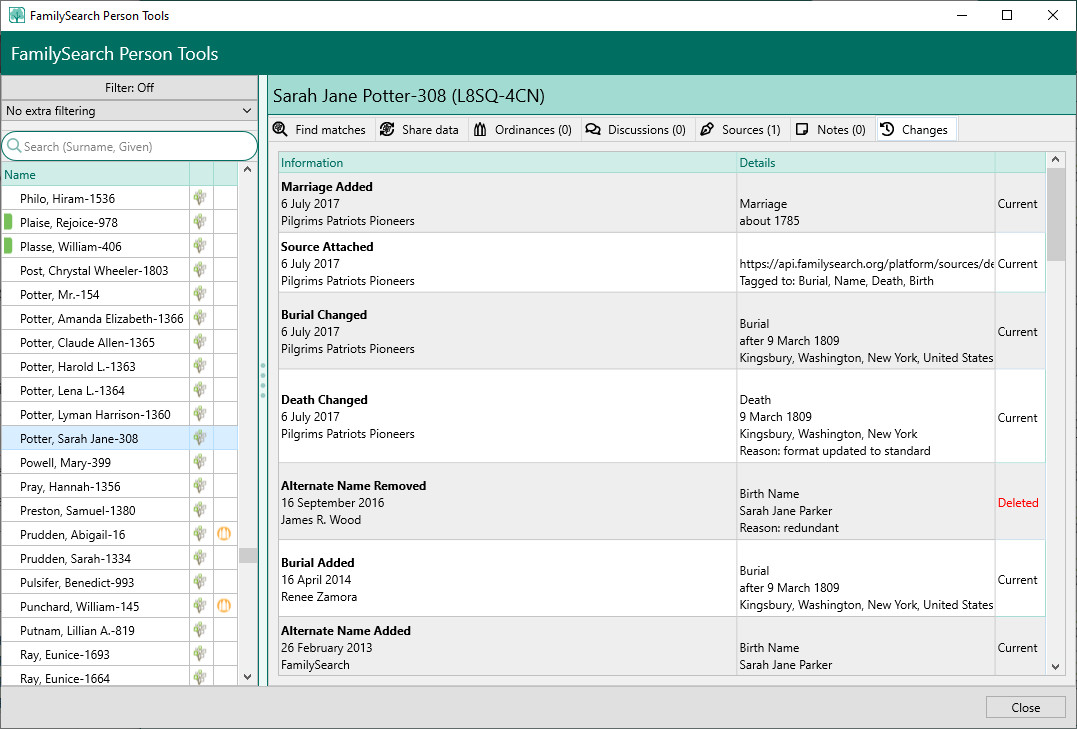Click FamilySearch tree icon next to Plaise, Rejoice-978
This screenshot has width=1077, height=729.
coord(201,222)
